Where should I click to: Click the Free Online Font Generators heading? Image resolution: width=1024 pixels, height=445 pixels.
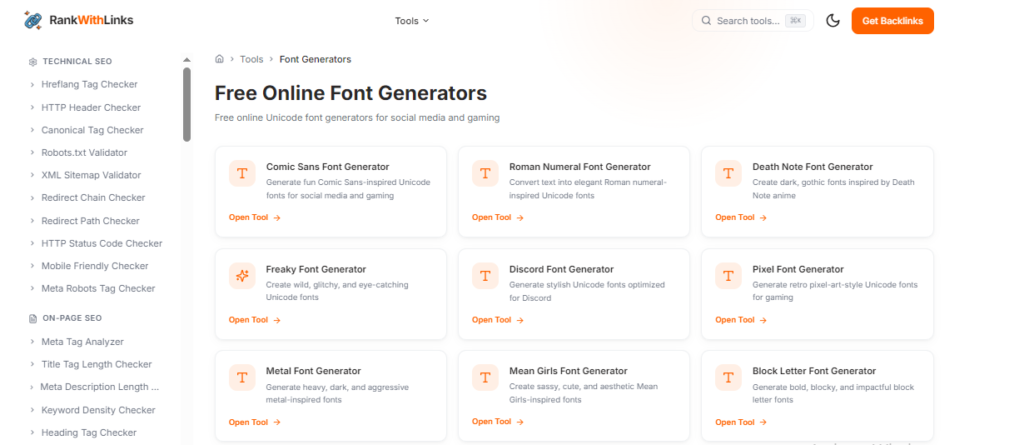(x=351, y=93)
